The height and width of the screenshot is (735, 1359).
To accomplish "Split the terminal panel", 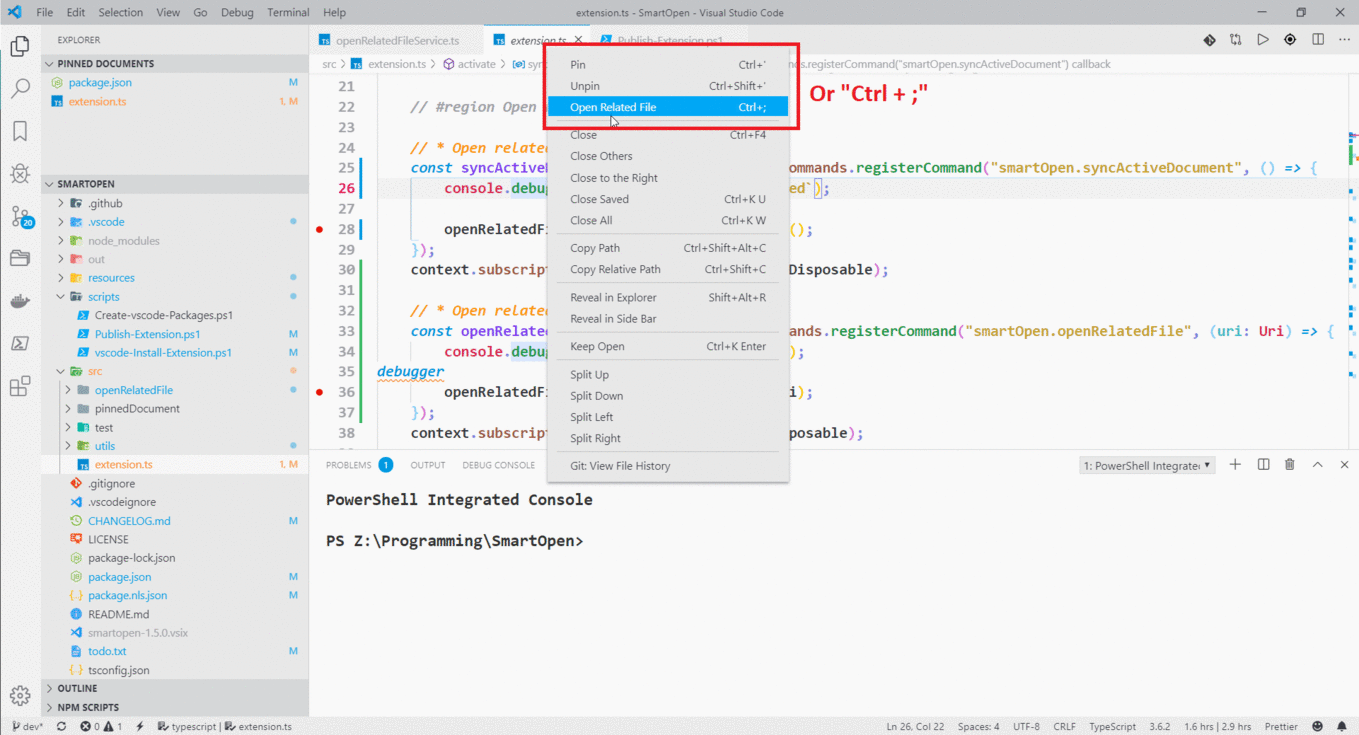I will tap(1263, 465).
